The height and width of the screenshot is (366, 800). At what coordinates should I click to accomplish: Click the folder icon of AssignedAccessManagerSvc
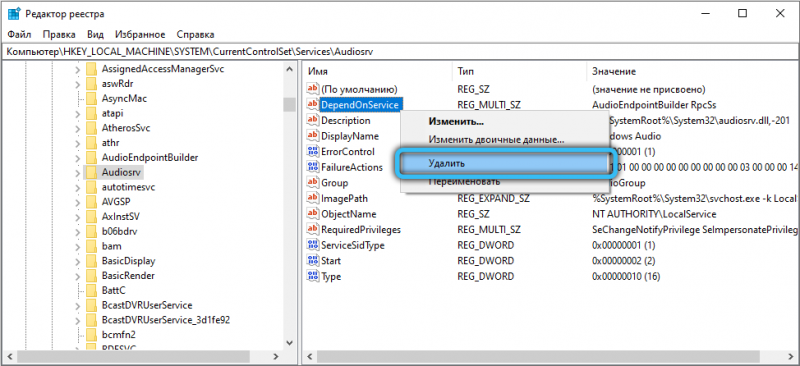coord(91,68)
